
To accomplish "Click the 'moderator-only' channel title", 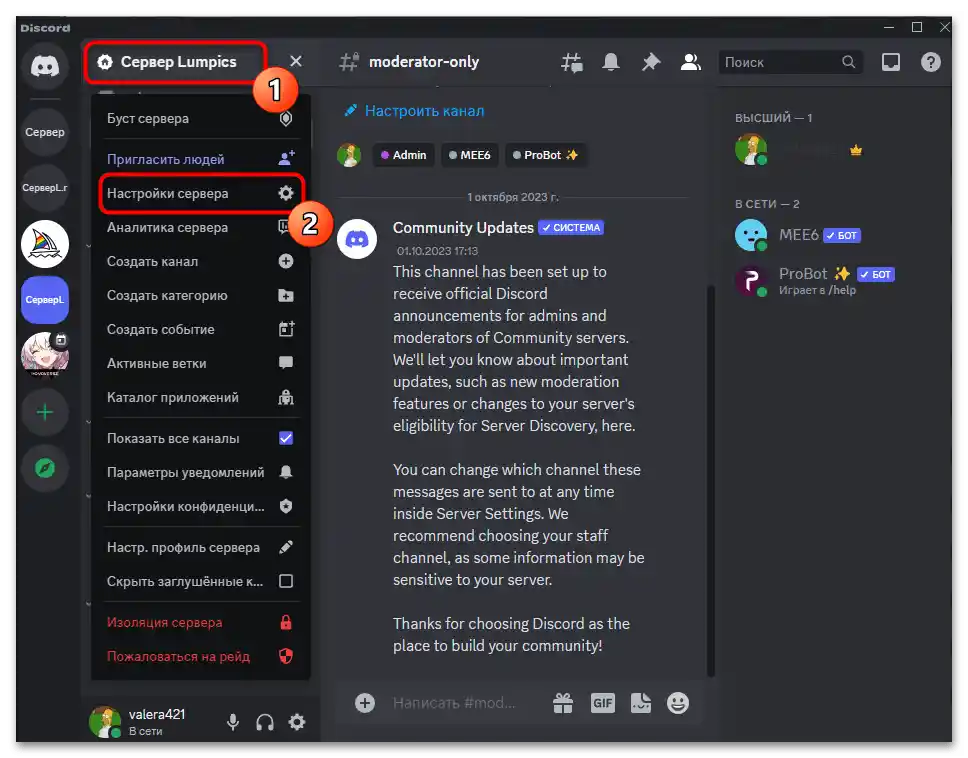I will [x=424, y=62].
